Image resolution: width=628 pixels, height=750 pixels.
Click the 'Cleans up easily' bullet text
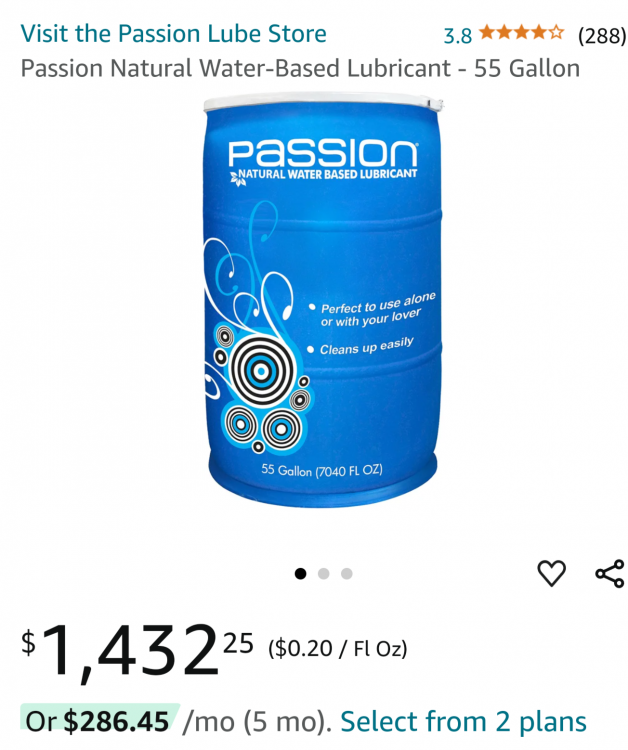tap(366, 347)
